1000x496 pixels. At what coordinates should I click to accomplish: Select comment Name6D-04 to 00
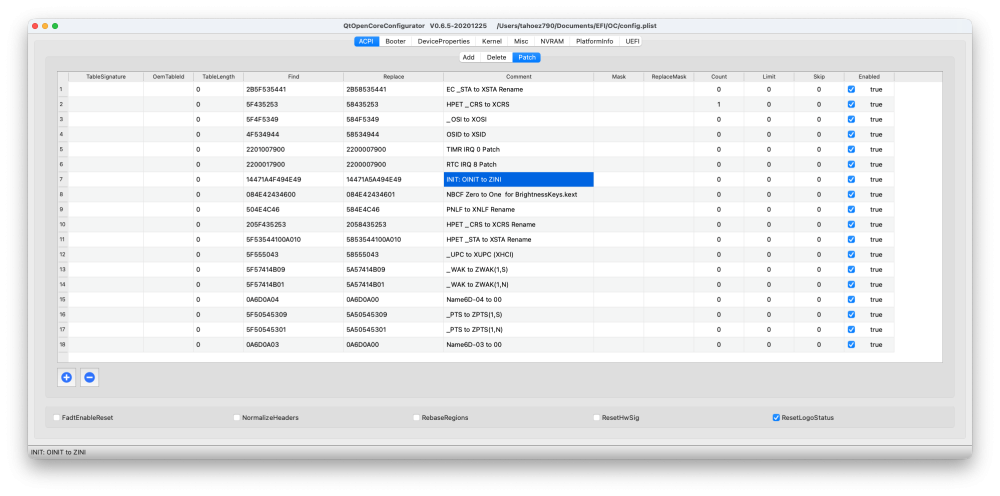point(518,299)
